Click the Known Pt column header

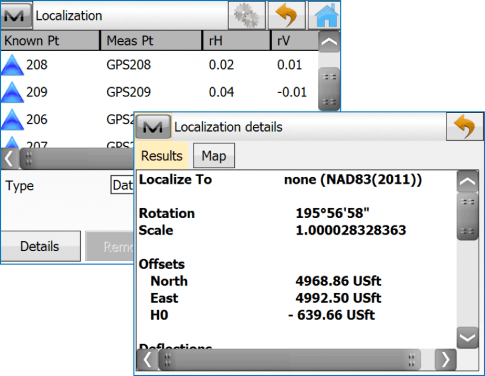click(50, 41)
